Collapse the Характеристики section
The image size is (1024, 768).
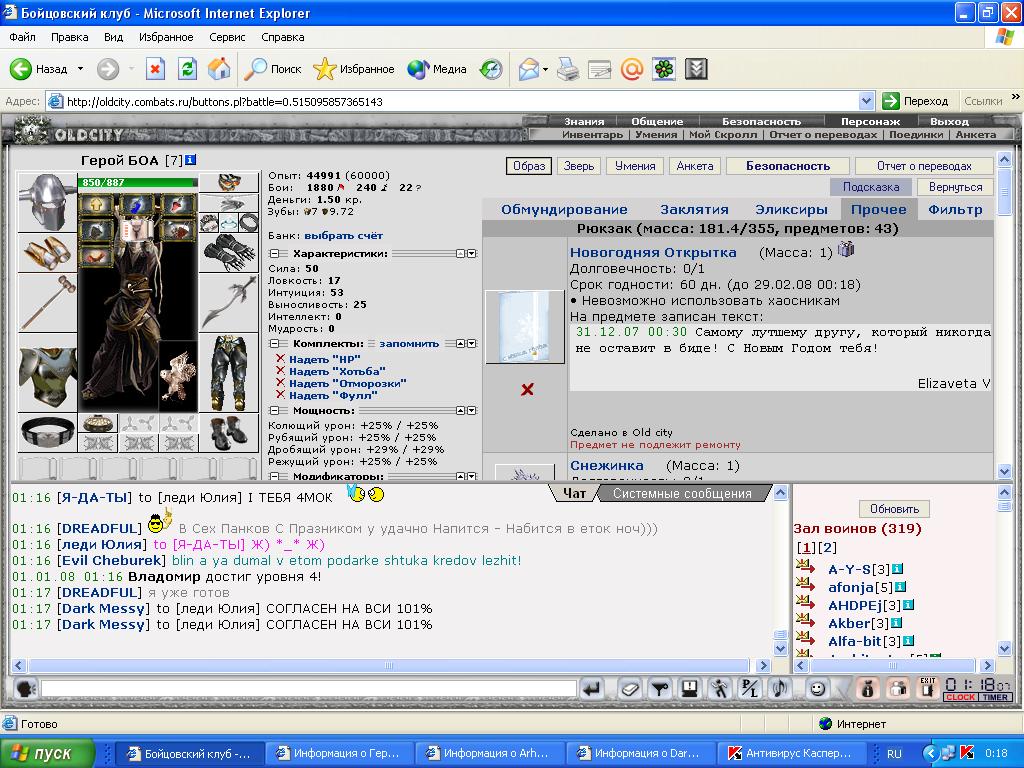274,253
